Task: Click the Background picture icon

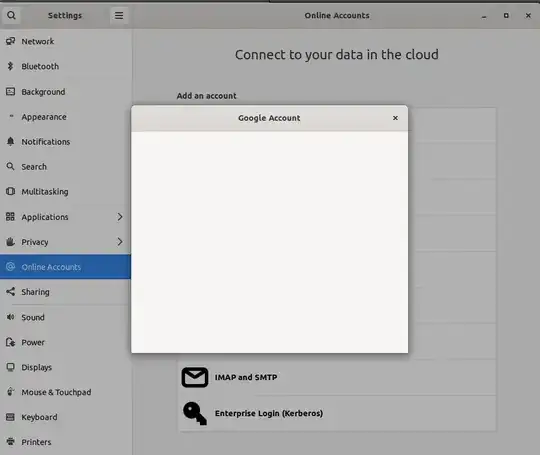Action: [10, 92]
